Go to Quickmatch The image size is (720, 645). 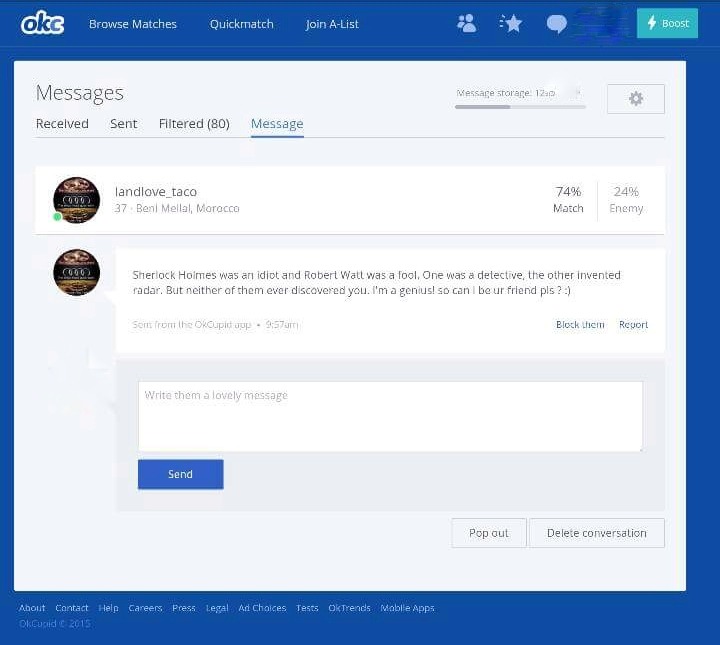[242, 24]
